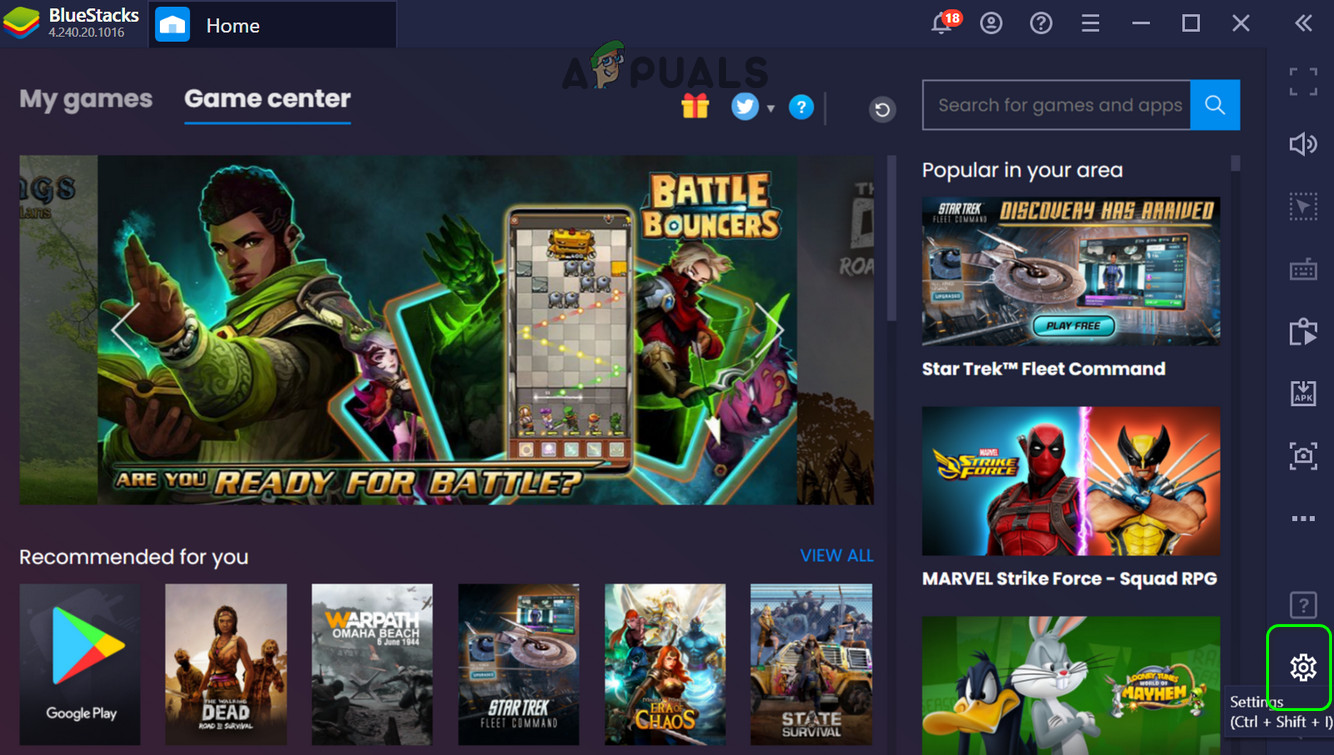Open The Walking Dead game tile
The image size is (1334, 755).
[226, 664]
